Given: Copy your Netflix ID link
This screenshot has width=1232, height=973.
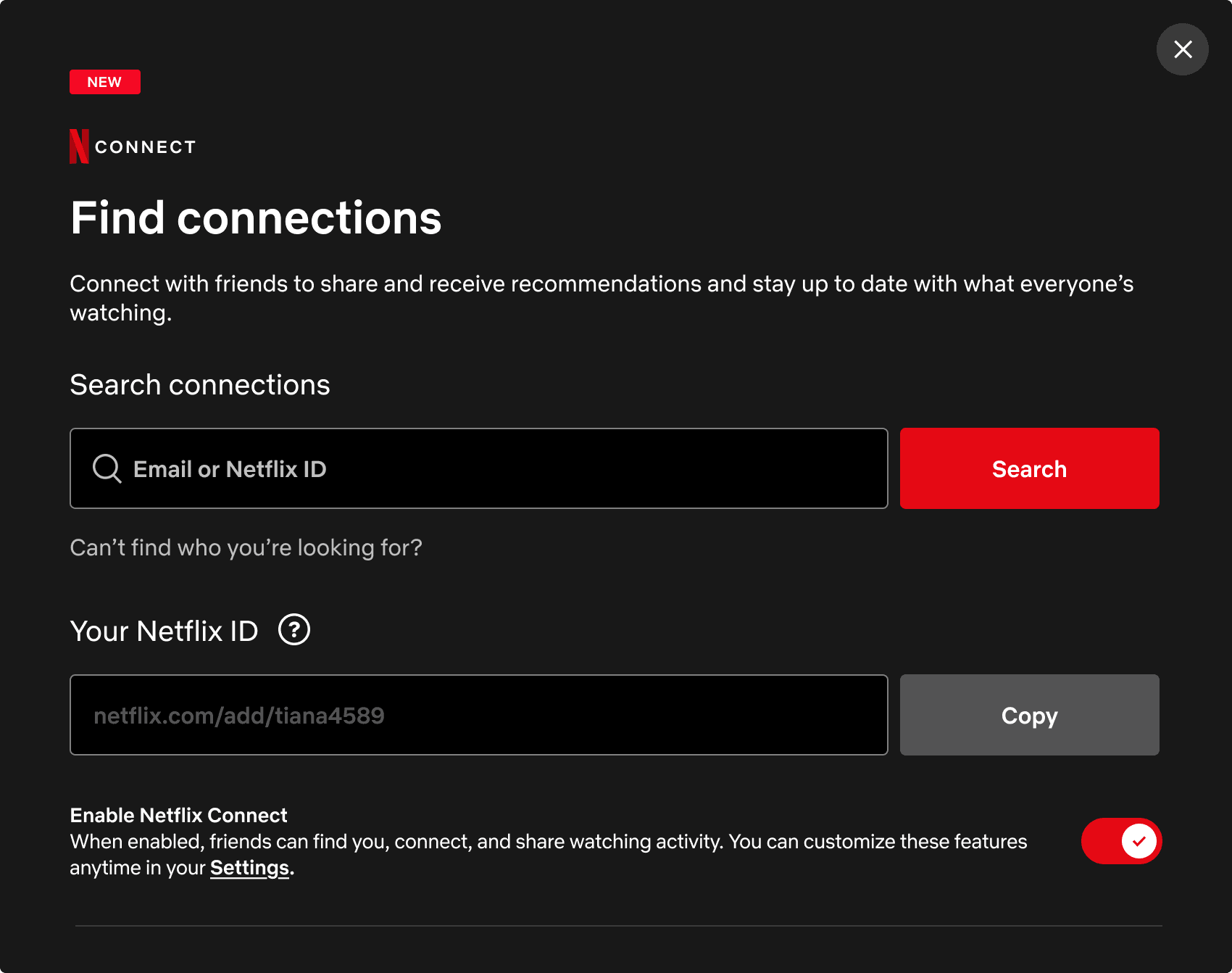Looking at the screenshot, I should (x=1029, y=715).
